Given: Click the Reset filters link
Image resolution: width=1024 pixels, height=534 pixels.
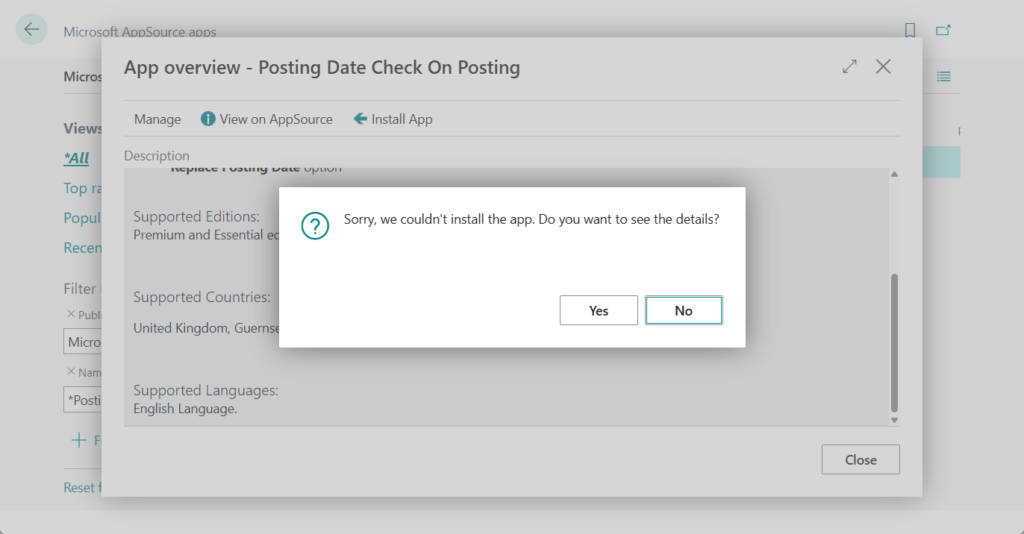Looking at the screenshot, I should point(82,487).
